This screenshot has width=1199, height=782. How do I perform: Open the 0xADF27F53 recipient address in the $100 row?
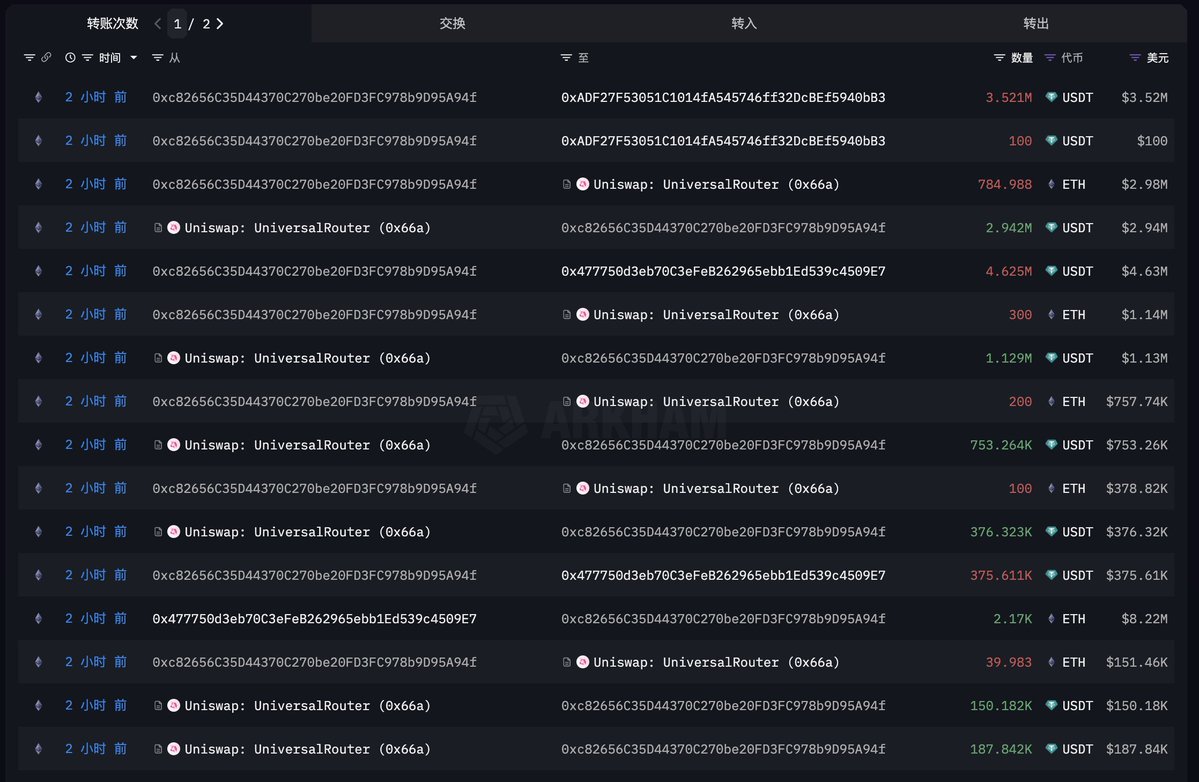pos(723,141)
